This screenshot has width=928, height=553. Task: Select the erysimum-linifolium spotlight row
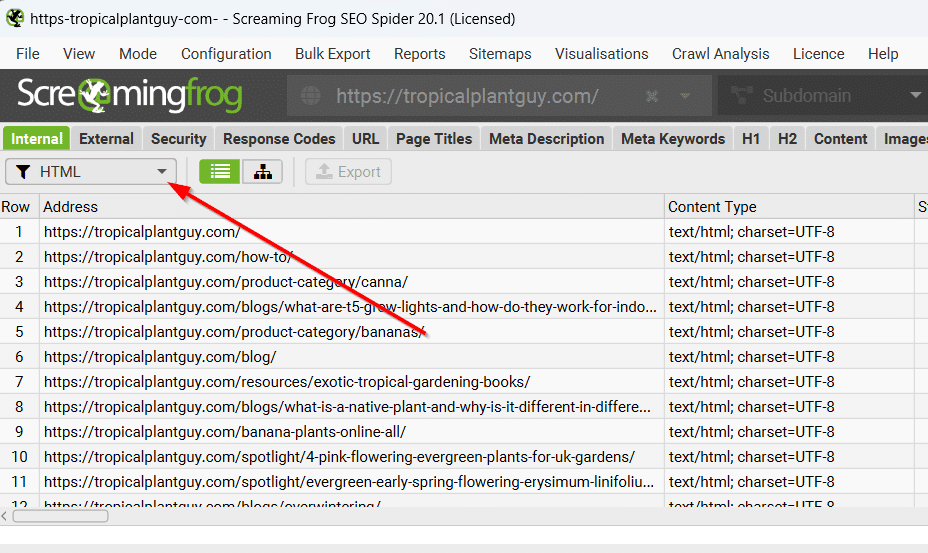click(352, 482)
